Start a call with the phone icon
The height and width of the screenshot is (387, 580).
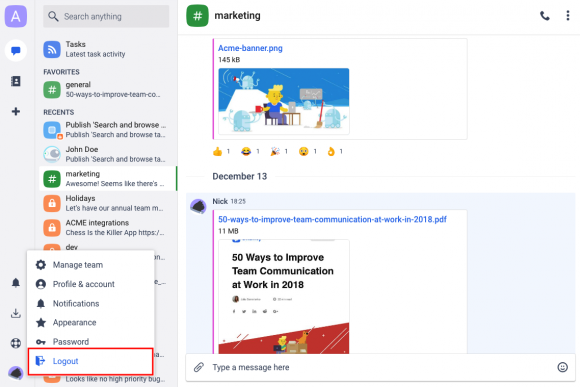click(x=544, y=16)
